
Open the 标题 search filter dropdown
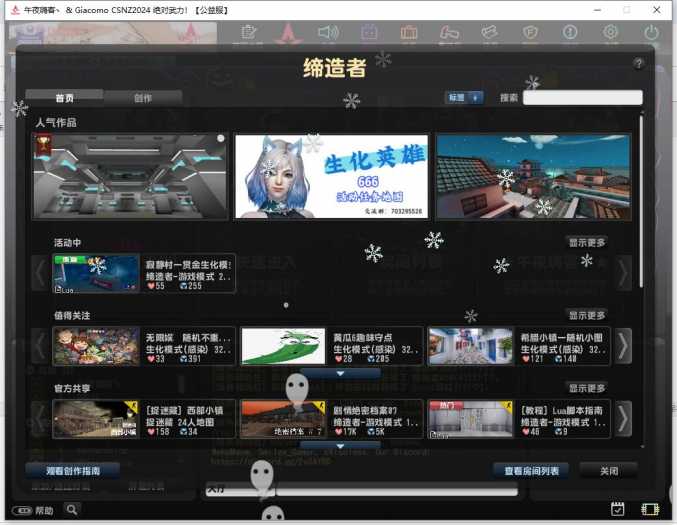point(464,98)
